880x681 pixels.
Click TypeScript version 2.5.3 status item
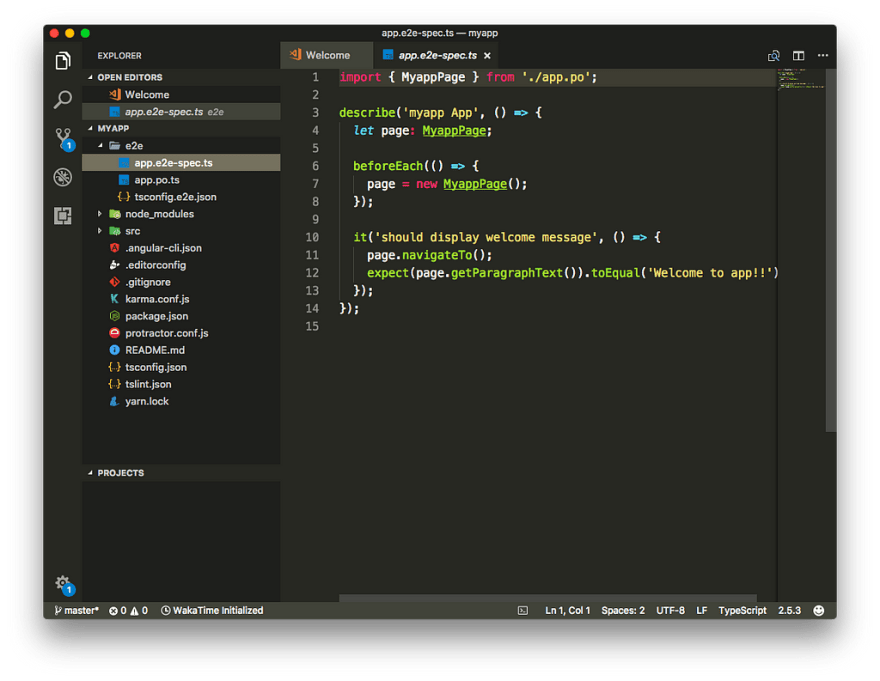789,610
